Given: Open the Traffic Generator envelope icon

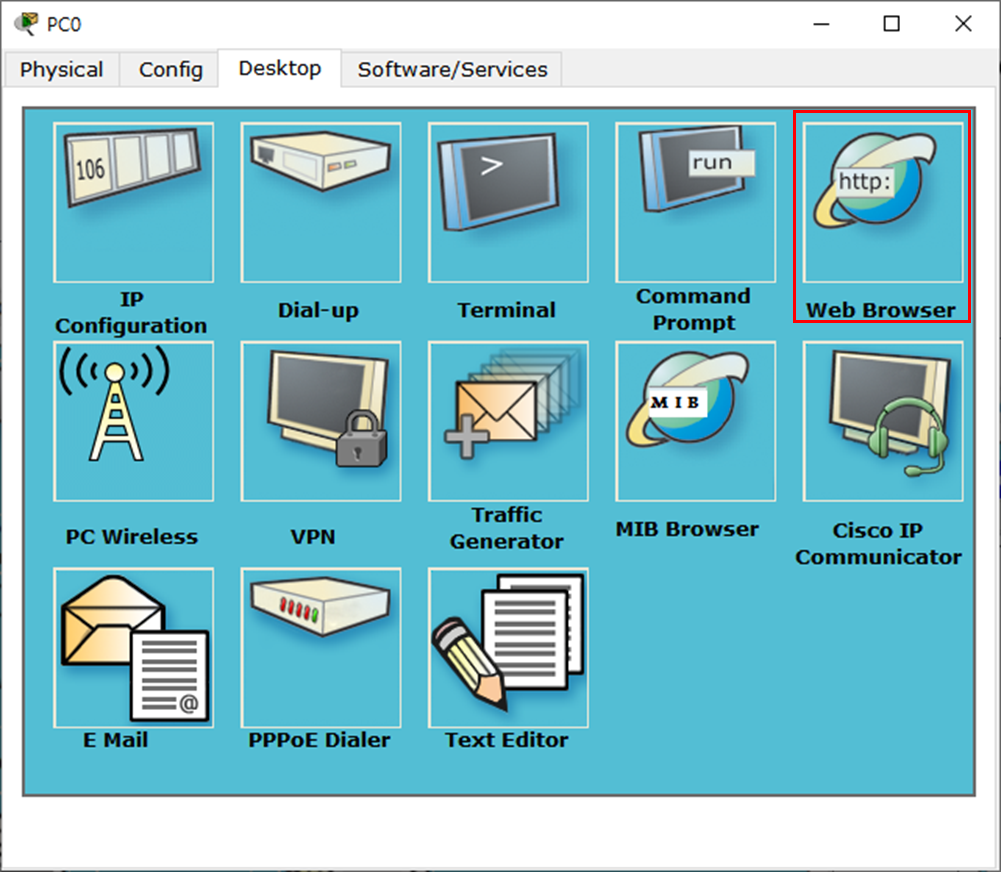Looking at the screenshot, I should click(508, 421).
